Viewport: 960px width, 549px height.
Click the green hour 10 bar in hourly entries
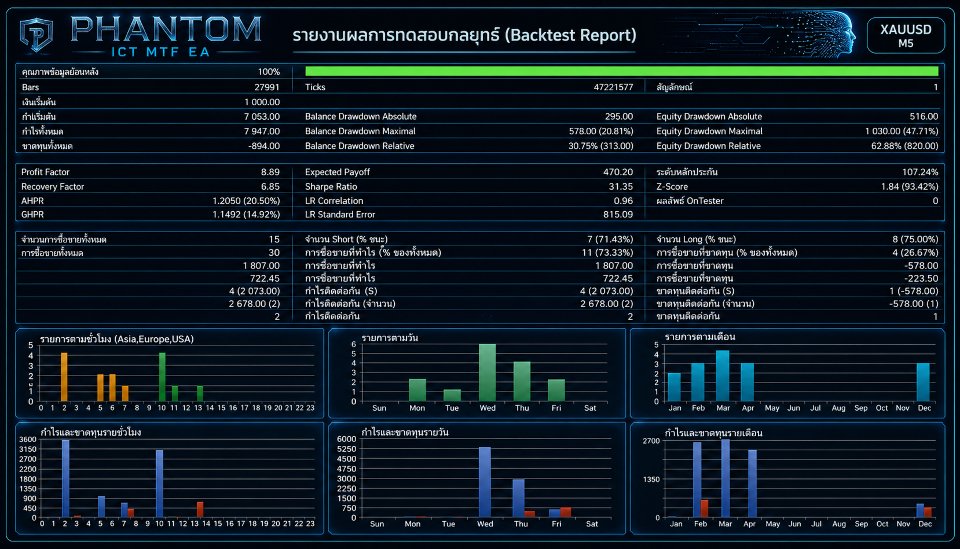[x=162, y=376]
